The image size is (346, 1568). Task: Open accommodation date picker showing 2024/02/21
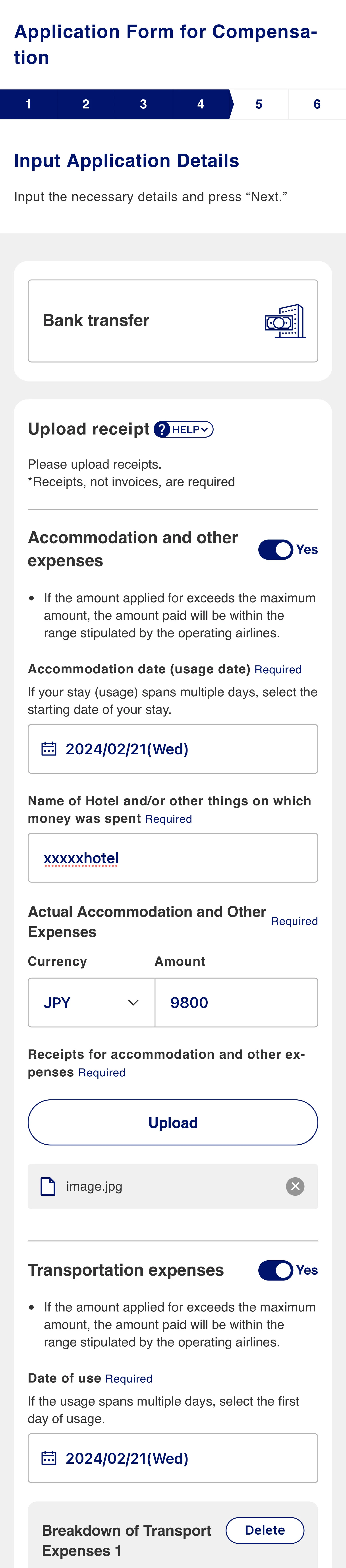[x=173, y=749]
